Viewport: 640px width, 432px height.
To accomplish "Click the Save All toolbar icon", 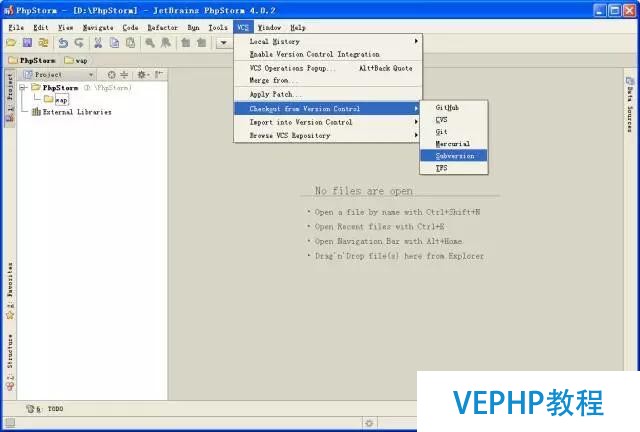I will pyautogui.click(x=27, y=42).
